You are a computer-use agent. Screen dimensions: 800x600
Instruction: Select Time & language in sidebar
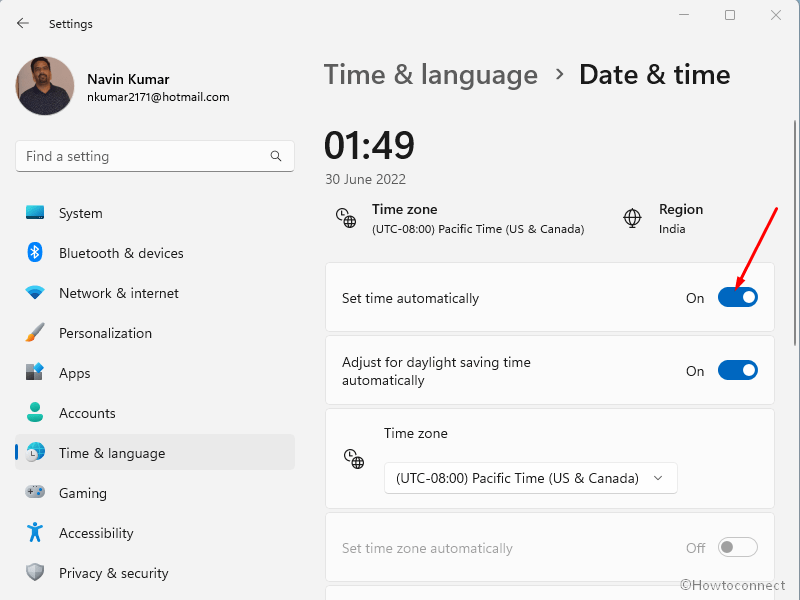[x=112, y=453]
